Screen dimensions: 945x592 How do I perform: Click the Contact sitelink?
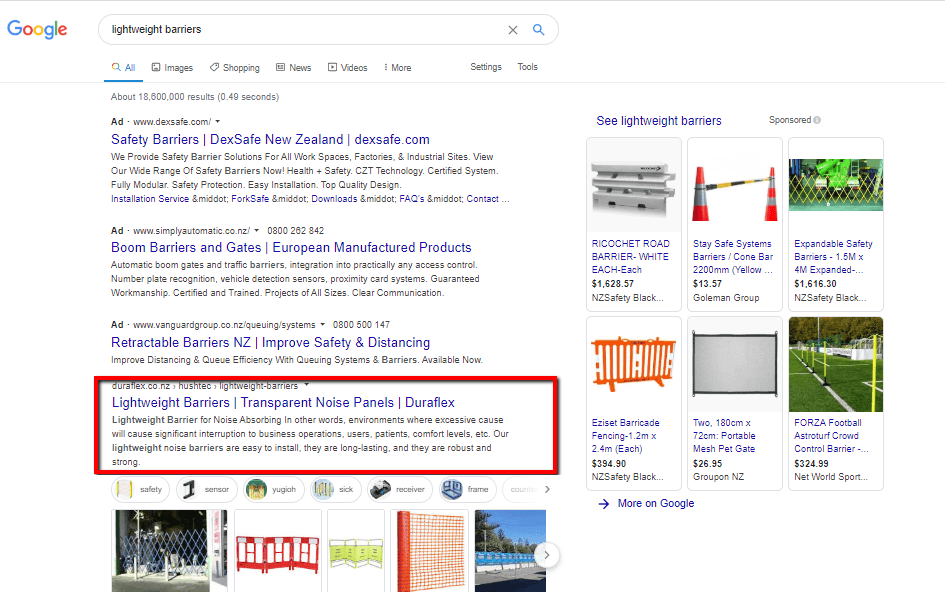483,199
